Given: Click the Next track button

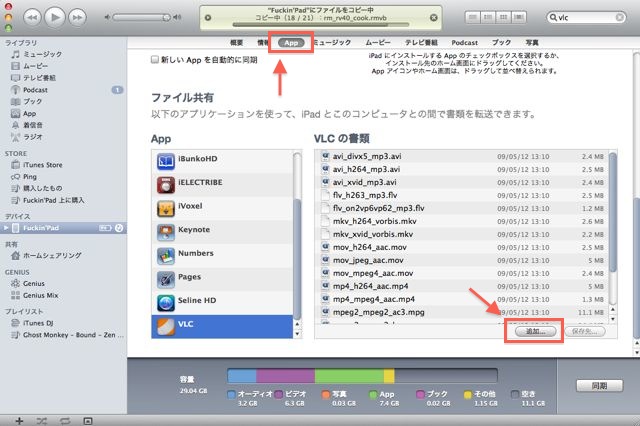Looking at the screenshot, I should [x=78, y=18].
